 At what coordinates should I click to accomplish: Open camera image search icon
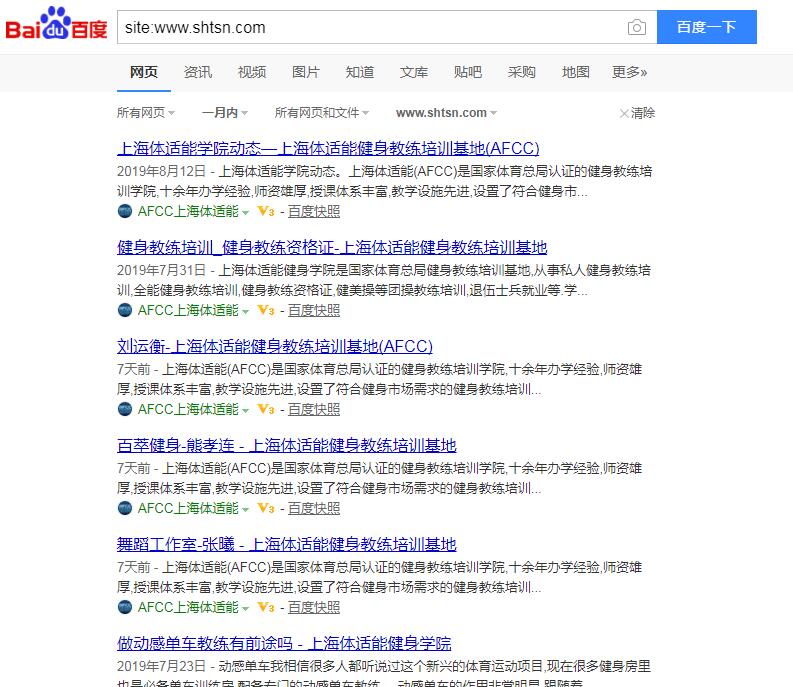coord(636,27)
